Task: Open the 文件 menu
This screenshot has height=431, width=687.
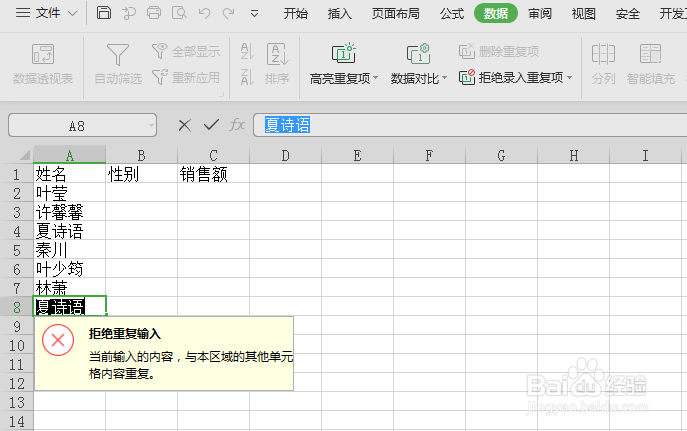Action: tap(46, 13)
